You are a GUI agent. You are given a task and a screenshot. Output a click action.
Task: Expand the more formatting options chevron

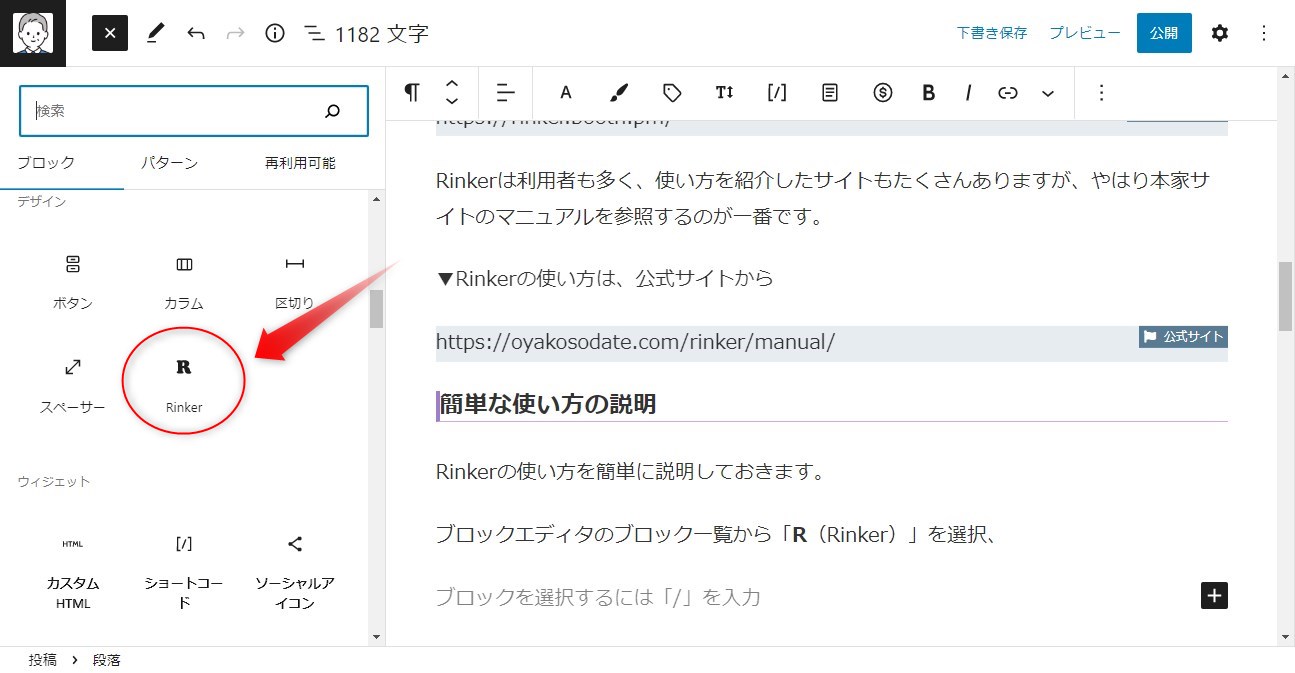1047,92
